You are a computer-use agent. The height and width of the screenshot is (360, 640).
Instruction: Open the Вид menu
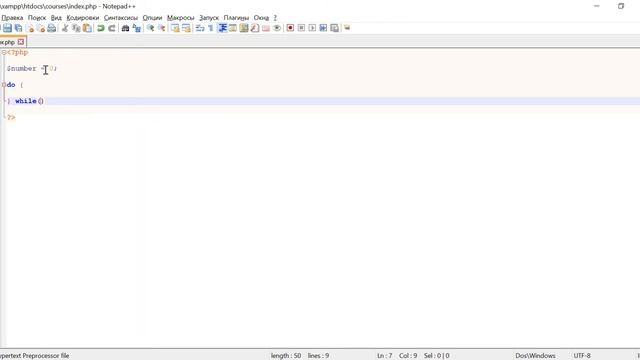56,18
